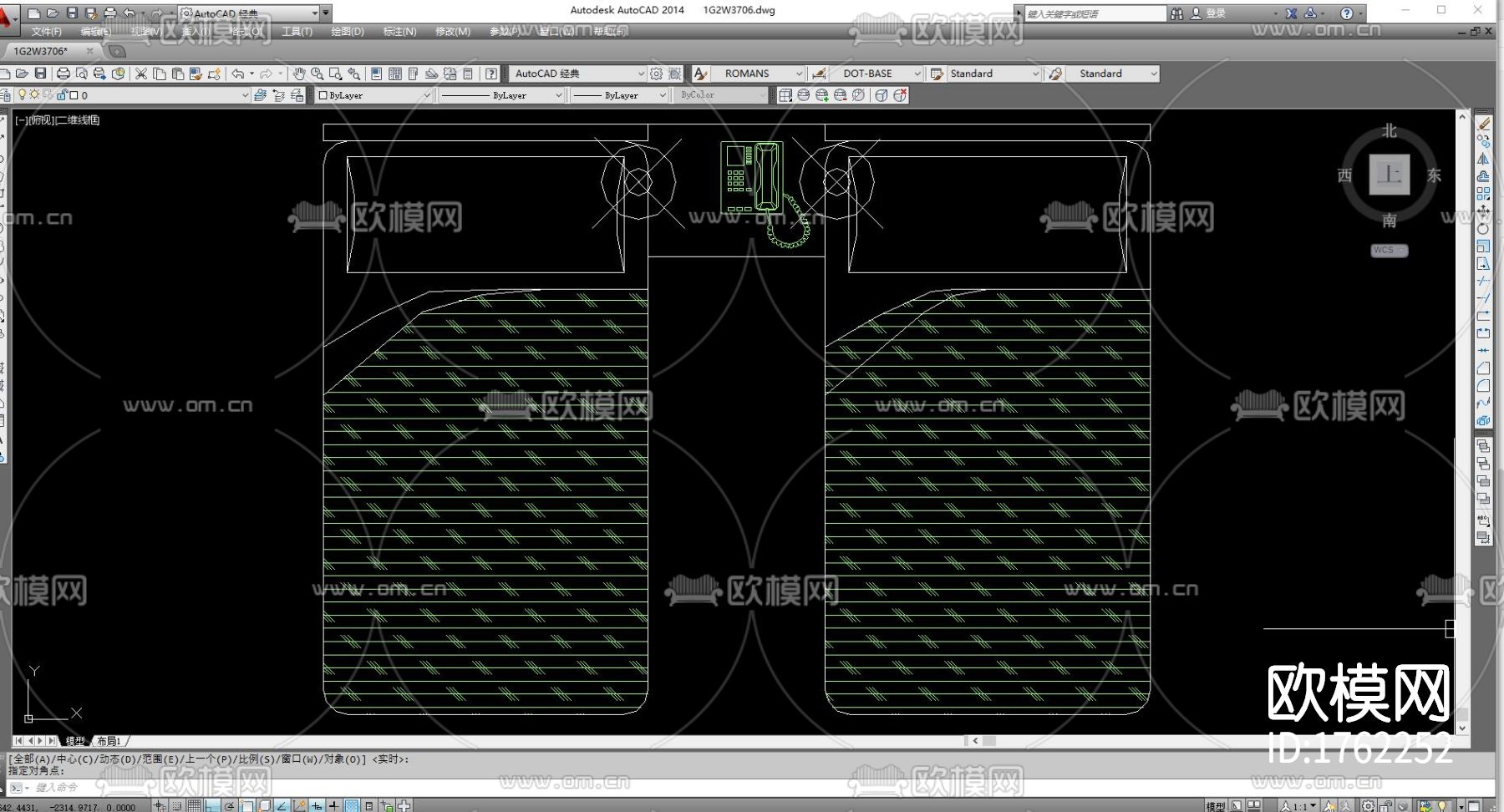Click the Autodesk Exchange X icon
The width and height of the screenshot is (1504, 812).
pyautogui.click(x=1291, y=13)
